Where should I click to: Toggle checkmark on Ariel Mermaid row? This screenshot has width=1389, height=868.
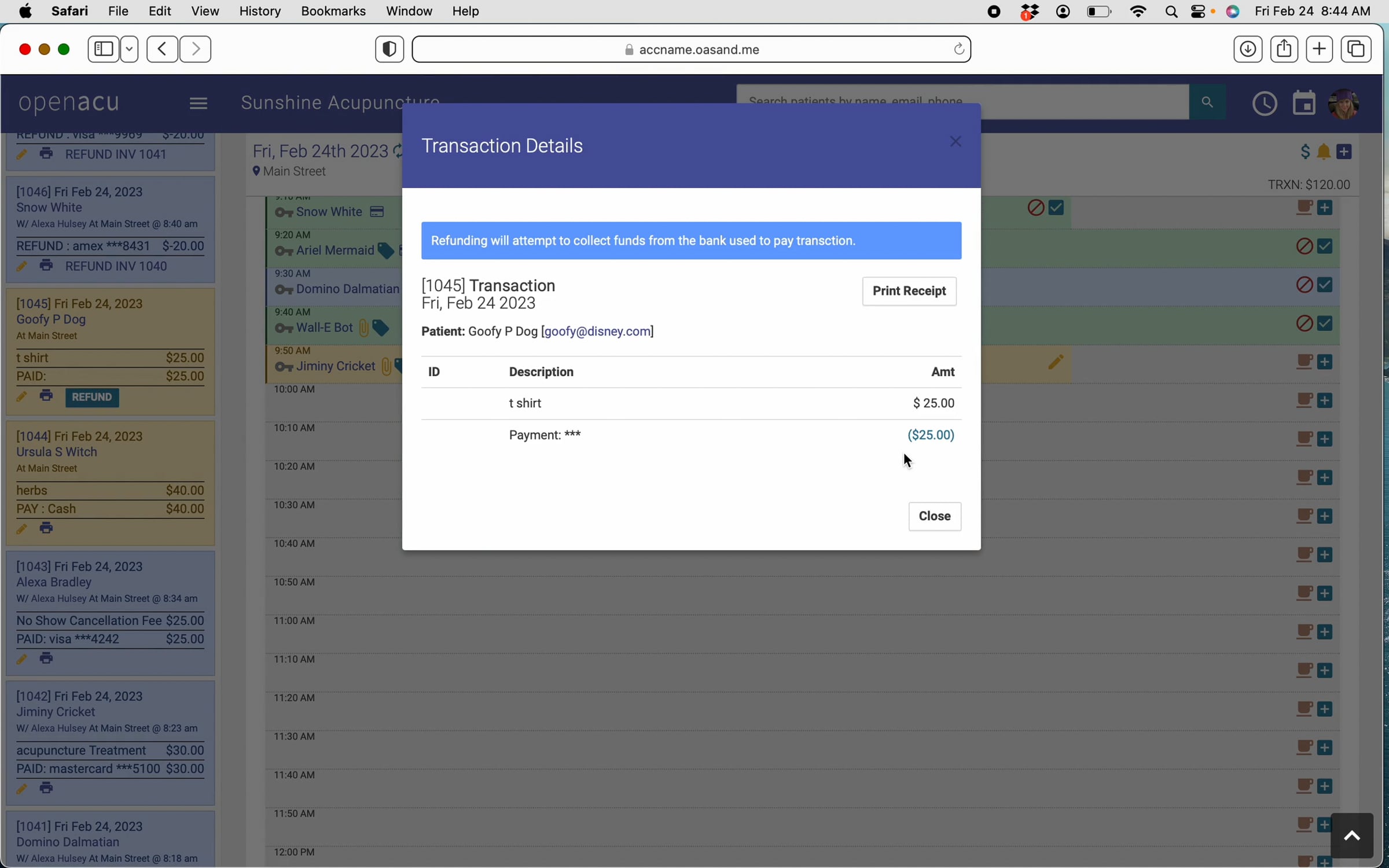1325,247
